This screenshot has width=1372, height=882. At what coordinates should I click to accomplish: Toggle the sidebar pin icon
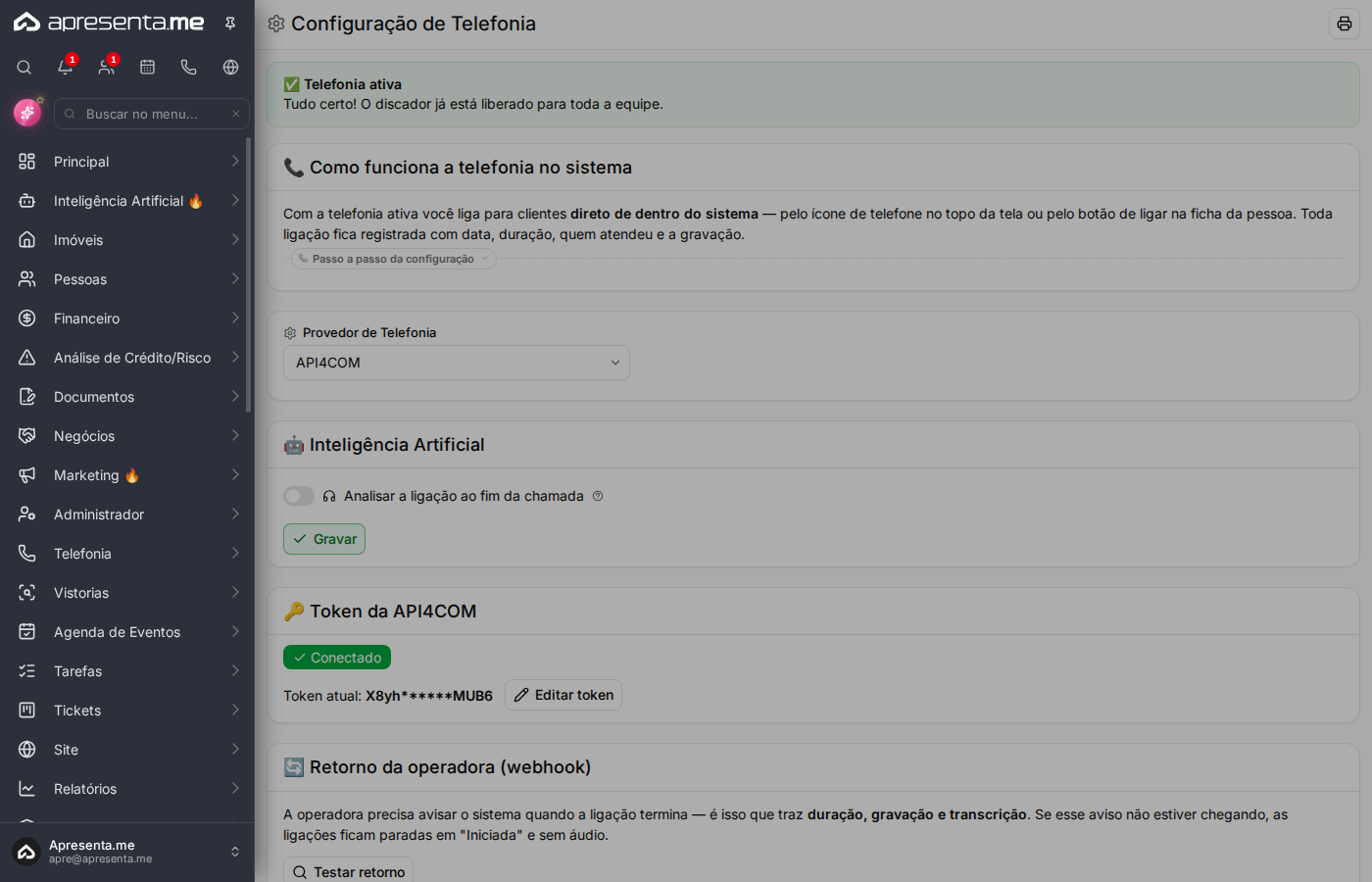tap(230, 23)
